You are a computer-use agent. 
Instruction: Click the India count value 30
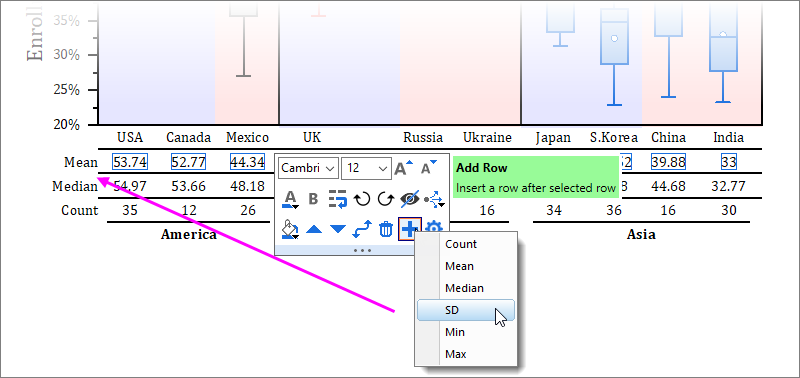pyautogui.click(x=729, y=210)
